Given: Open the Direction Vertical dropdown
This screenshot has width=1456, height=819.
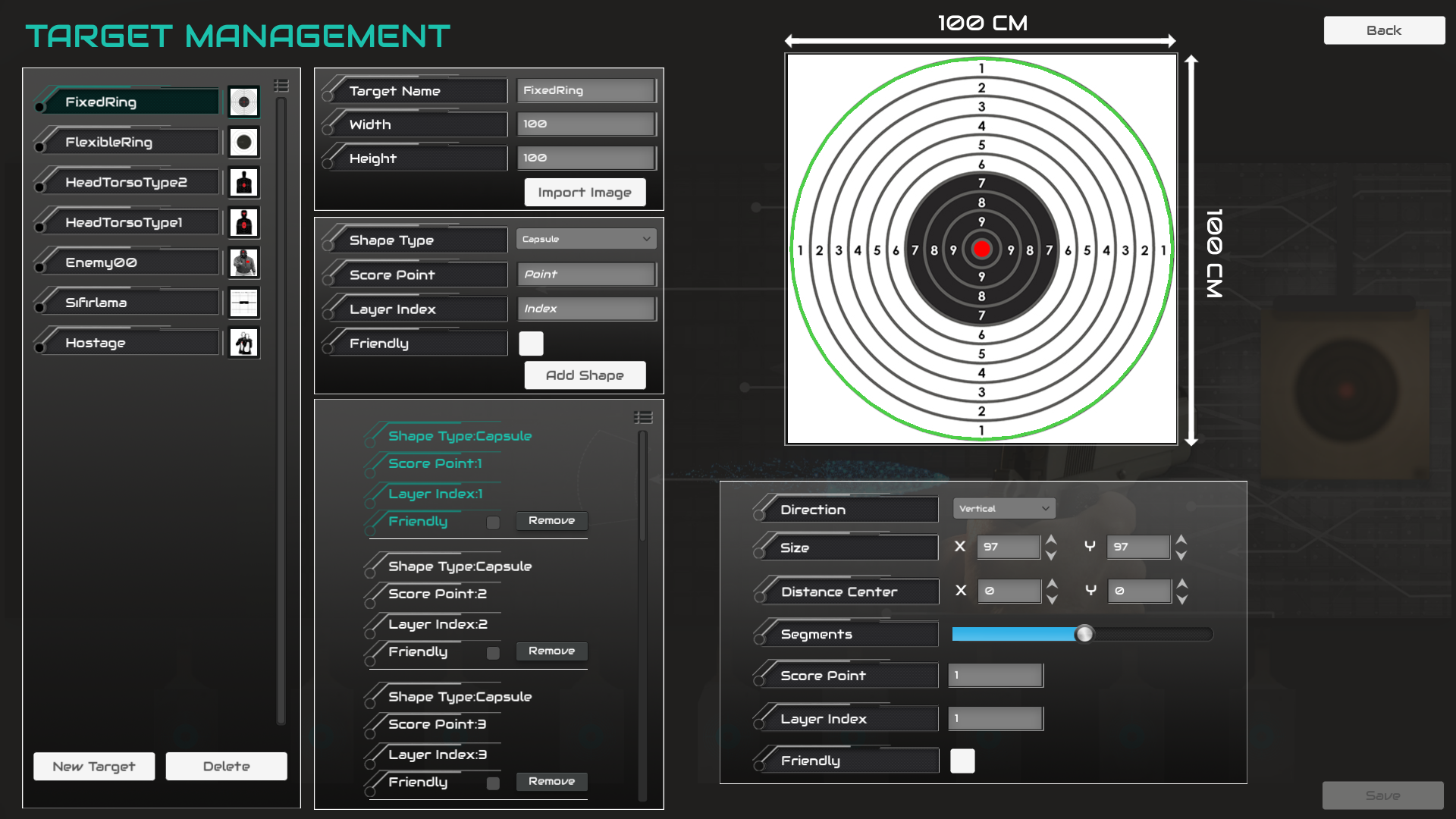Looking at the screenshot, I should (x=1003, y=509).
